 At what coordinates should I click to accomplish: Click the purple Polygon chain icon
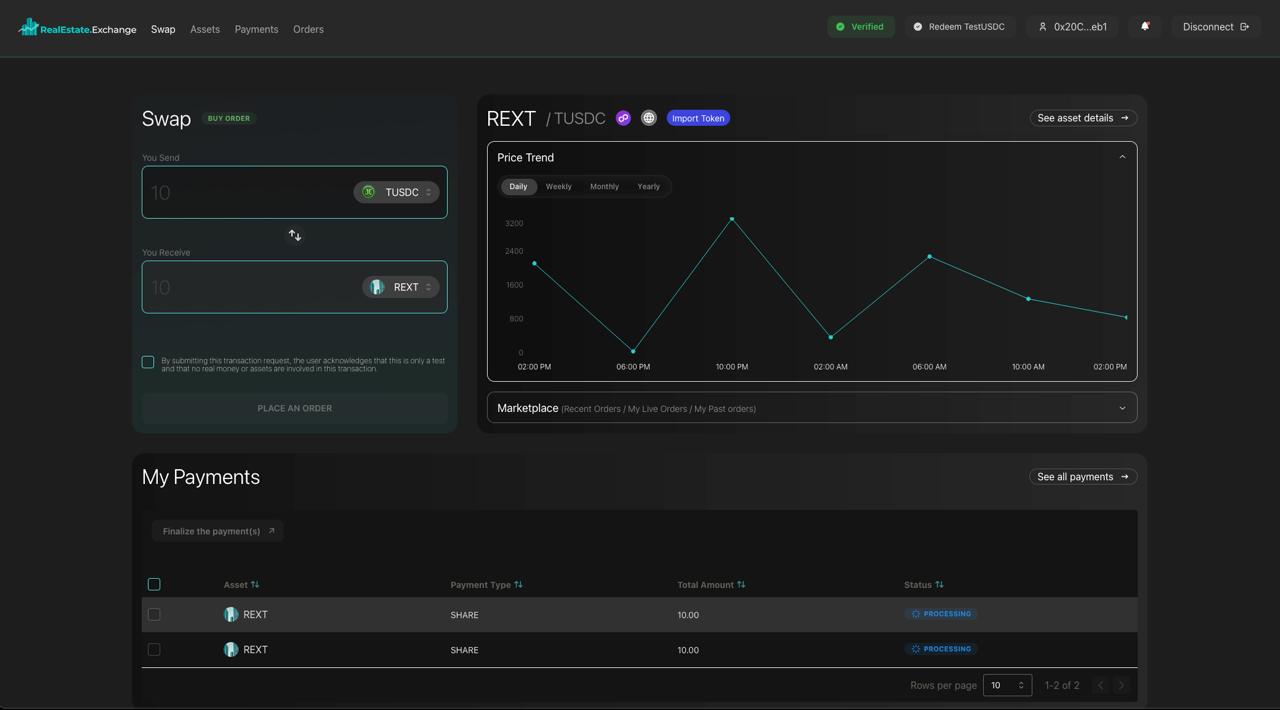point(623,118)
